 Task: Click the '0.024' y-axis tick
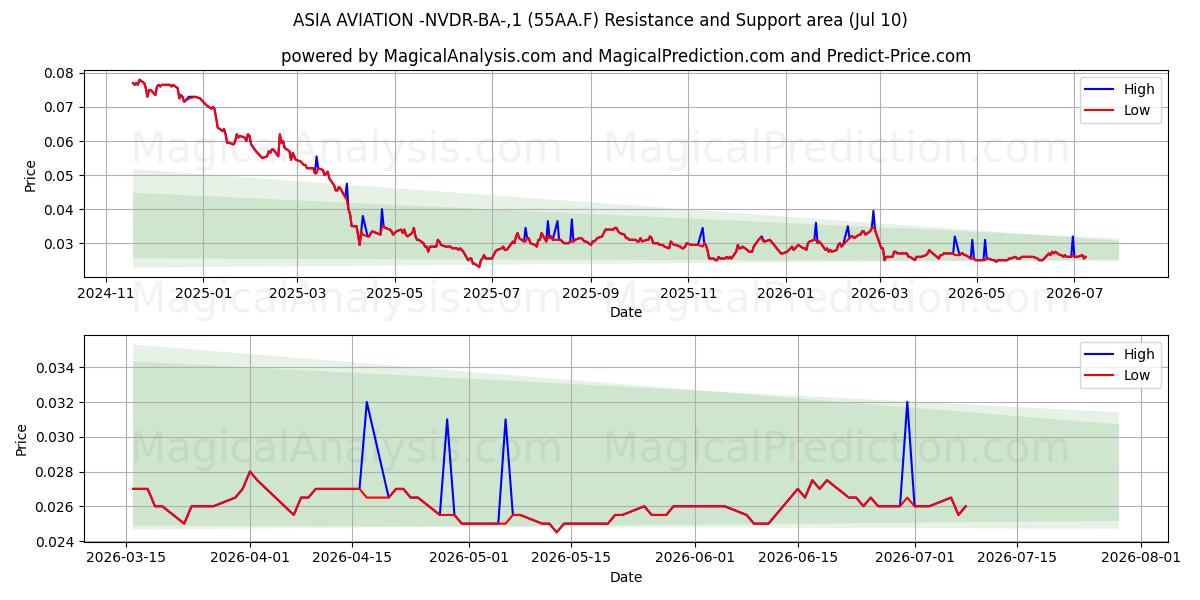(56, 541)
